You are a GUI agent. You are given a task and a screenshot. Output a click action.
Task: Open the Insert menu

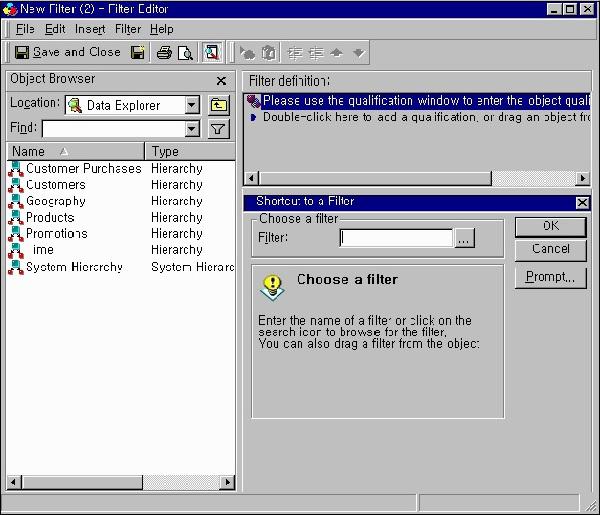coord(90,29)
